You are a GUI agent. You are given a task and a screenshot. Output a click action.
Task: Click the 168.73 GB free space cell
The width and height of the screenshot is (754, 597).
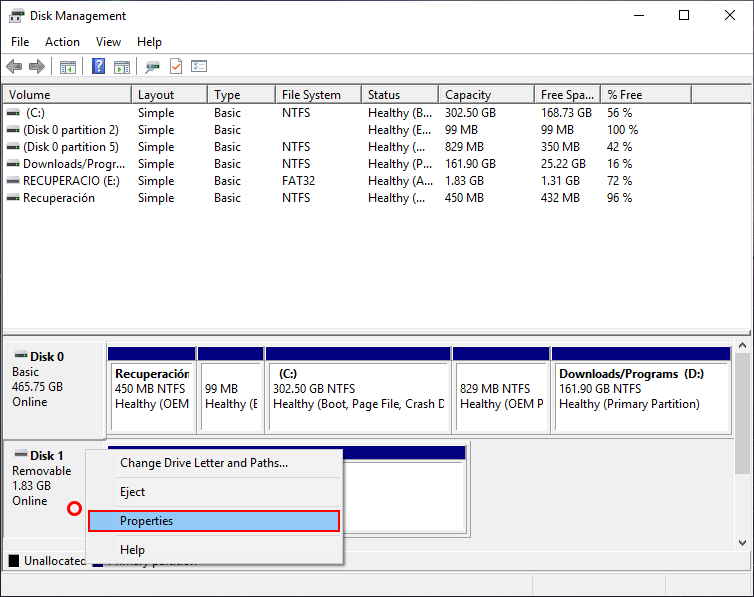(566, 113)
